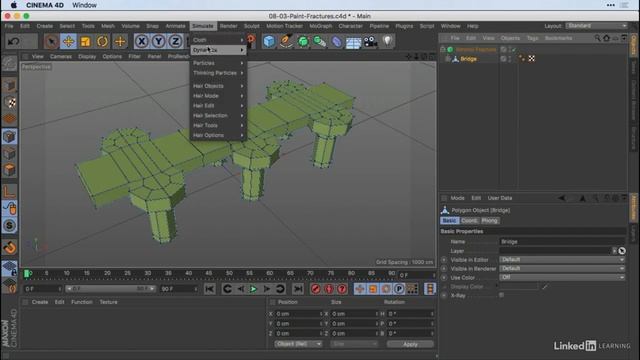Switch to Points mode in left palette
Image resolution: width=640 pixels, height=360 pixels.
pos(9,136)
